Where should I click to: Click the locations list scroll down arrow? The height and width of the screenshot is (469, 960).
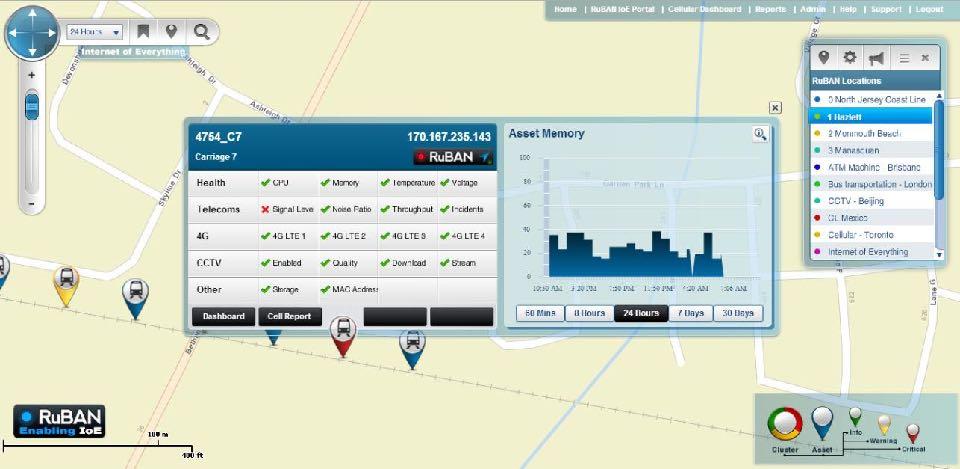(x=940, y=253)
